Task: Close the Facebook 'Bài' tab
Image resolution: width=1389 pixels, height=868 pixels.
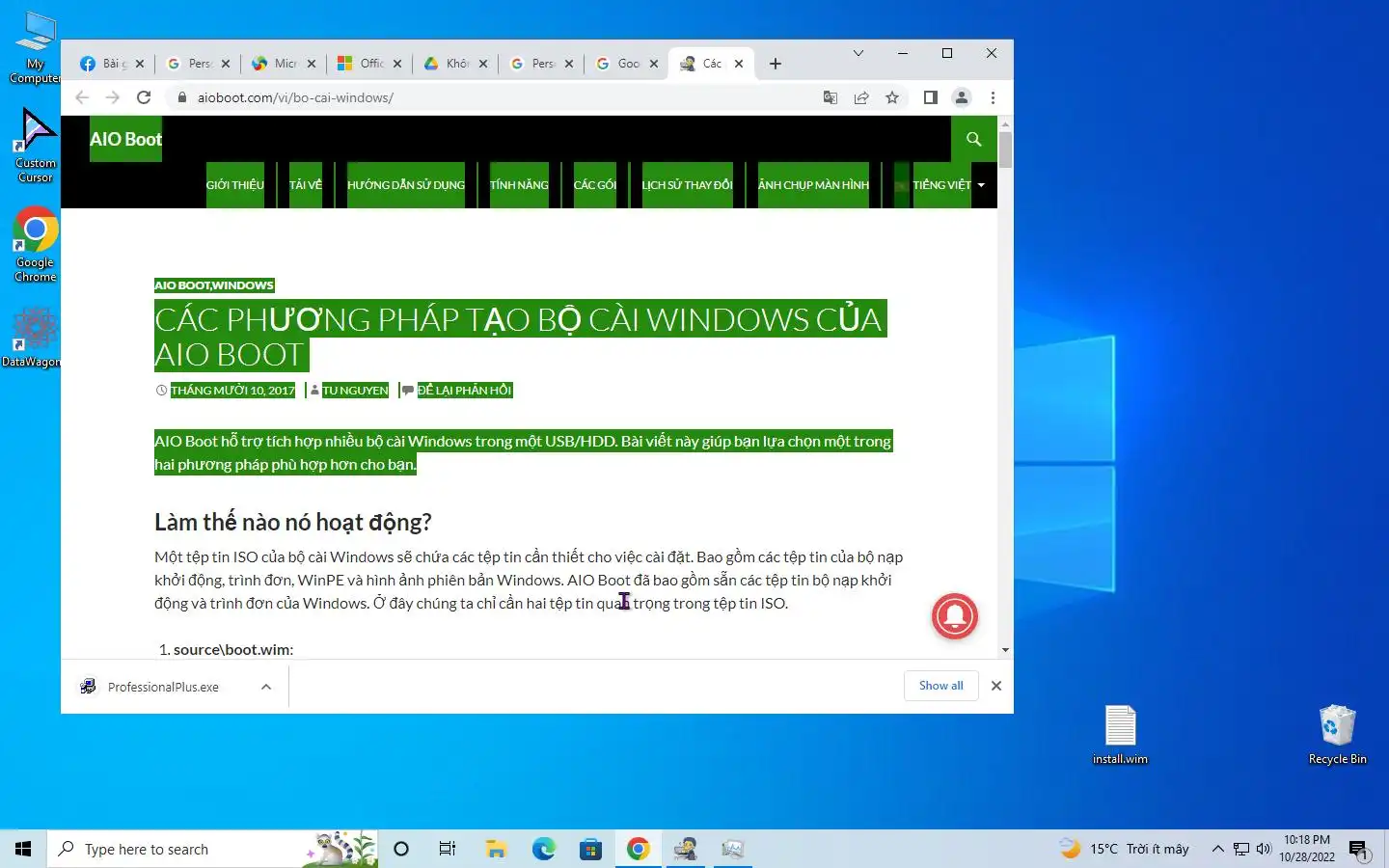Action: [x=140, y=64]
